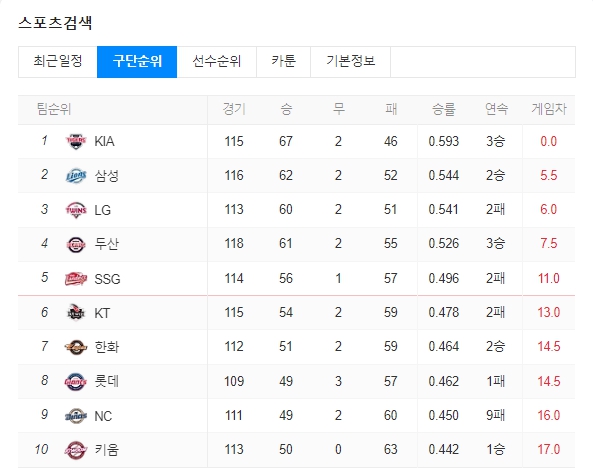593x474 pixels.
Task: Click 키움's losses value 63
Action: [x=391, y=449]
